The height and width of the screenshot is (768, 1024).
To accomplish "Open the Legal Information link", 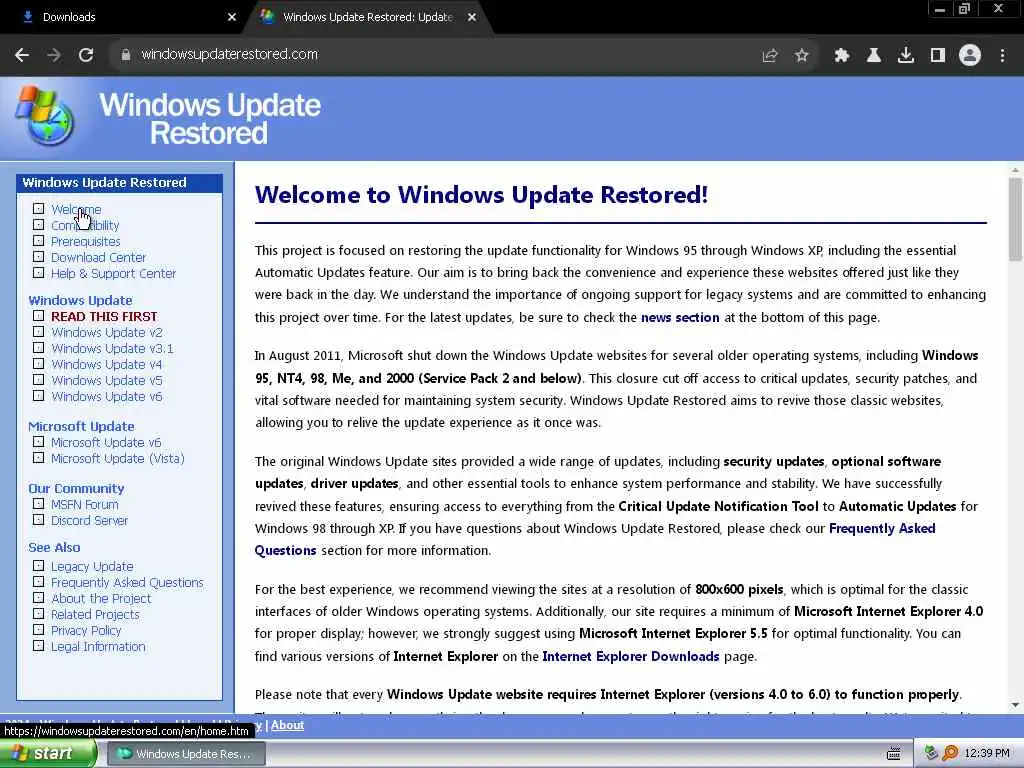I will [99, 647].
